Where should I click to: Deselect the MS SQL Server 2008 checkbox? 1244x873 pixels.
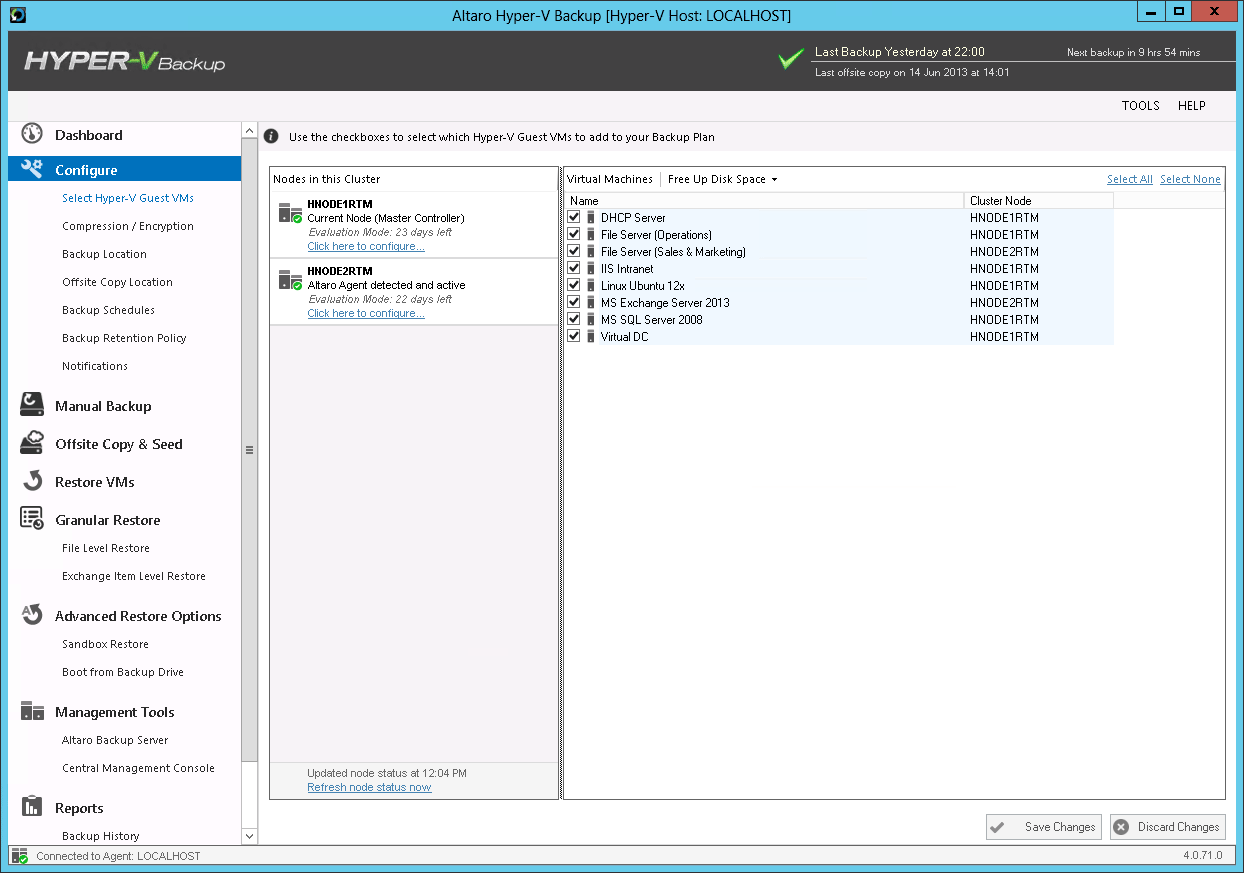(574, 319)
